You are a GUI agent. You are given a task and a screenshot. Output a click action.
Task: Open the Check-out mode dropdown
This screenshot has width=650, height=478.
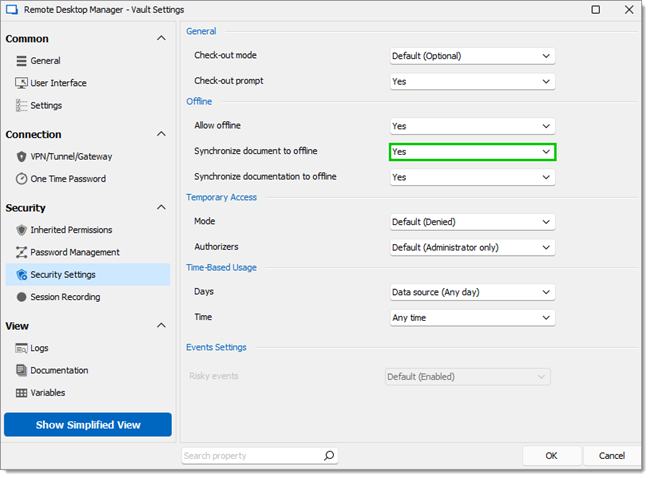472,56
